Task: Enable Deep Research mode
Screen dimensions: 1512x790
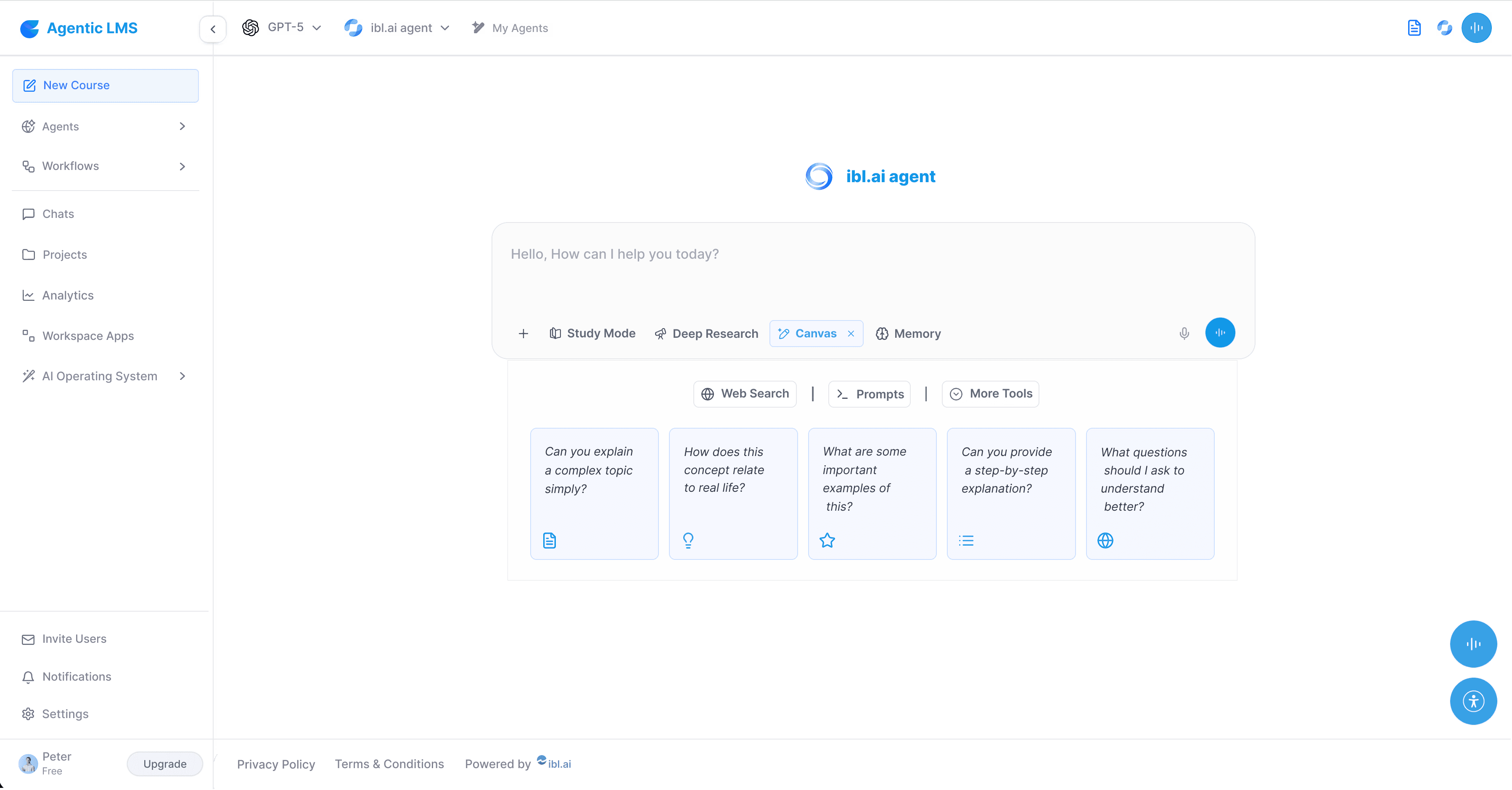Action: [706, 333]
